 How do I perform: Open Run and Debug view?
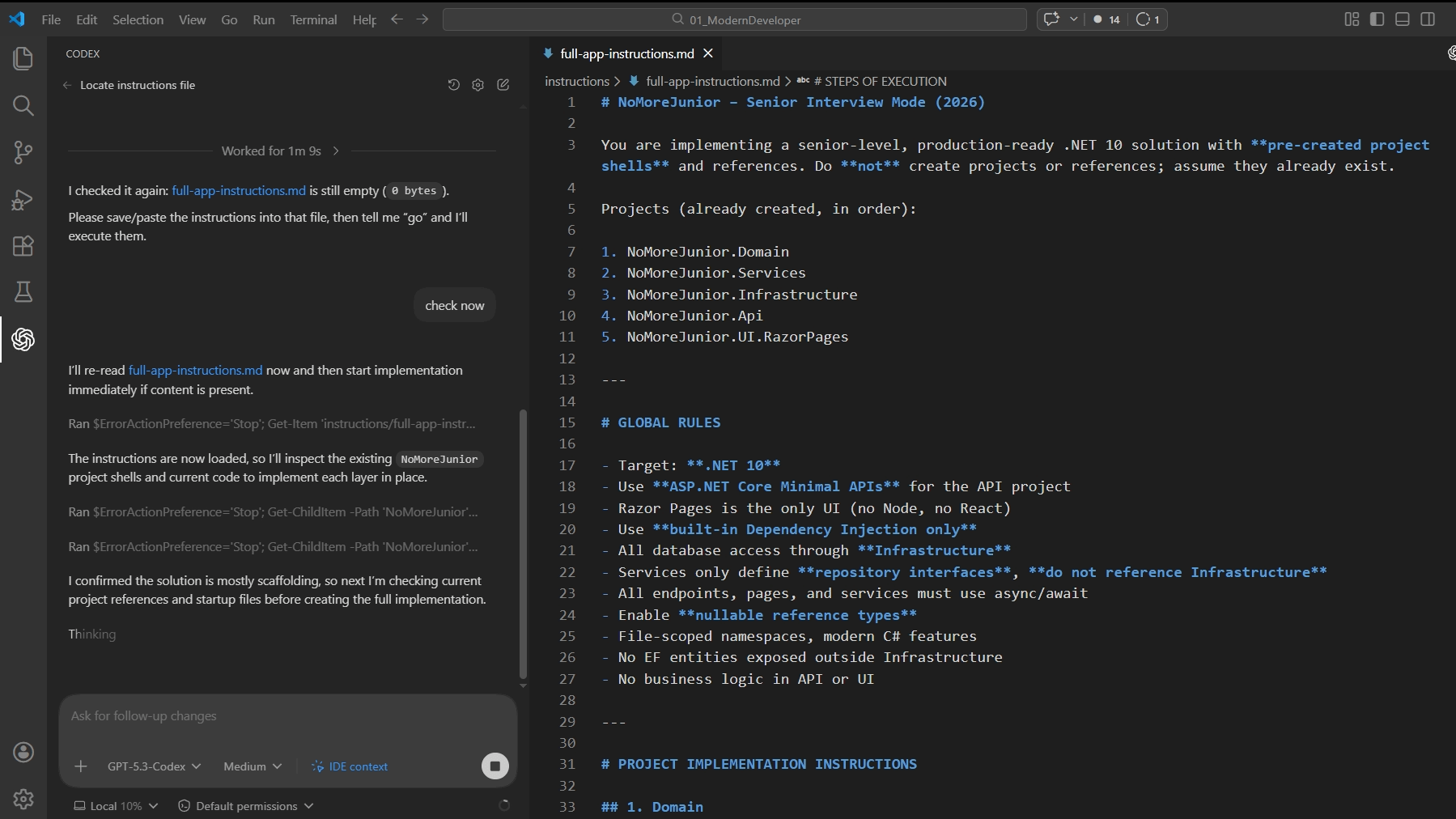tap(23, 199)
